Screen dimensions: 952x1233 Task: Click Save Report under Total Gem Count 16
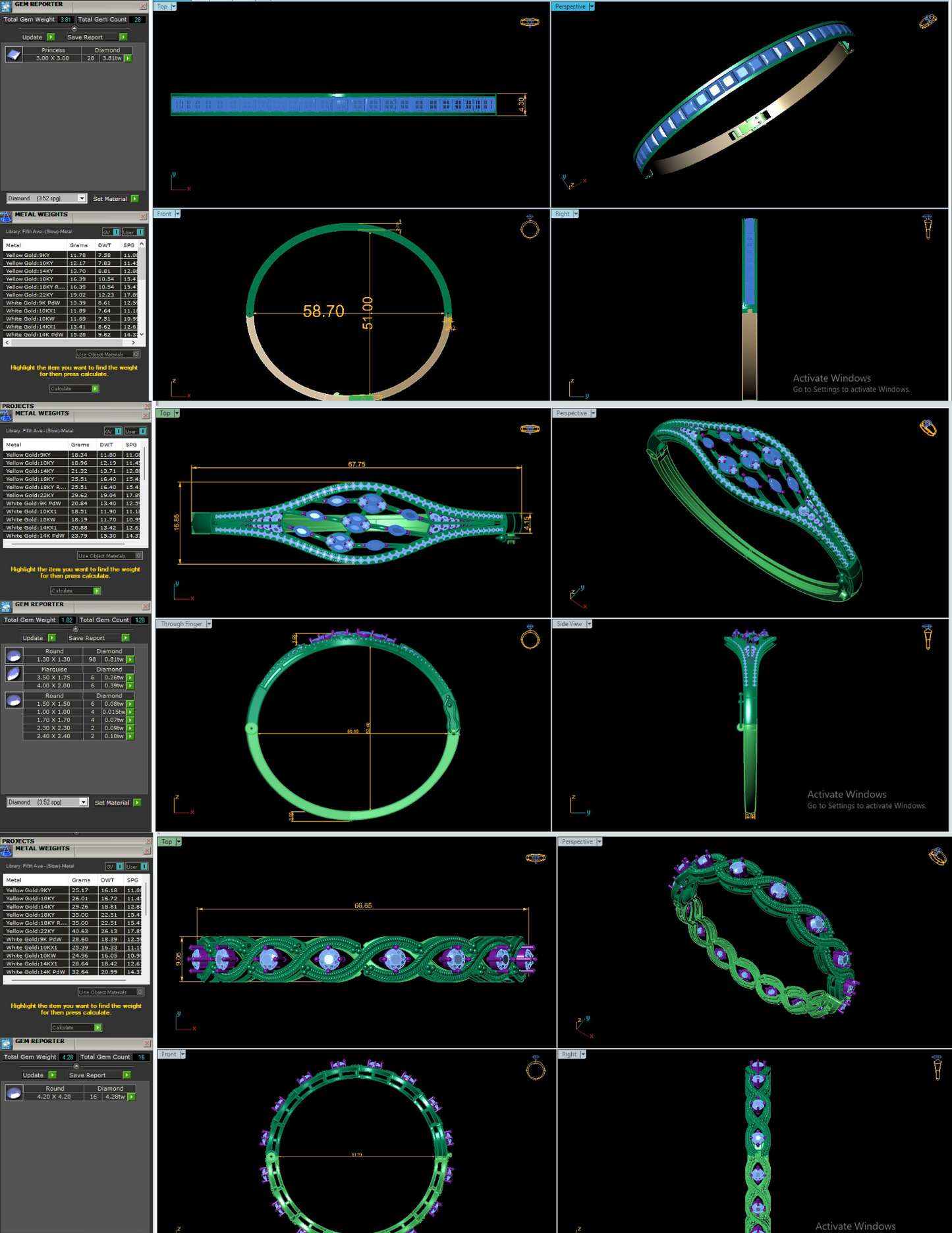(99, 1075)
